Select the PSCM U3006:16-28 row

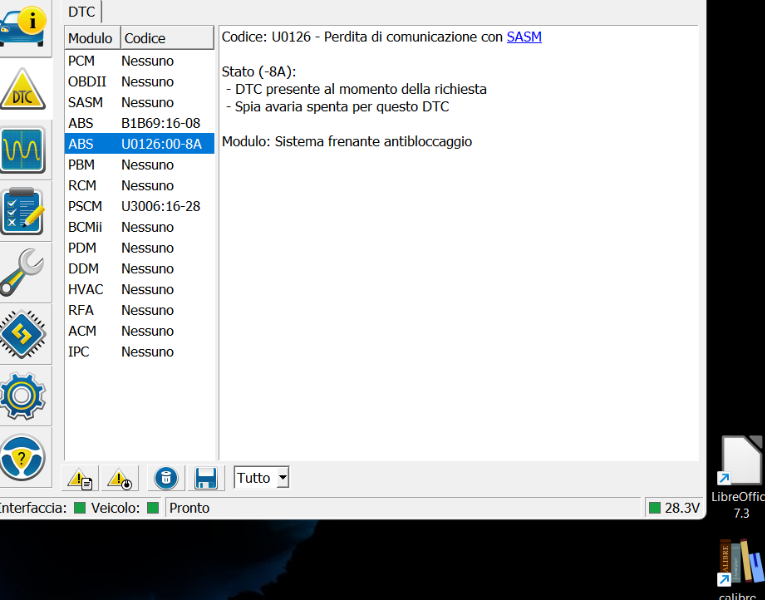[x=140, y=206]
